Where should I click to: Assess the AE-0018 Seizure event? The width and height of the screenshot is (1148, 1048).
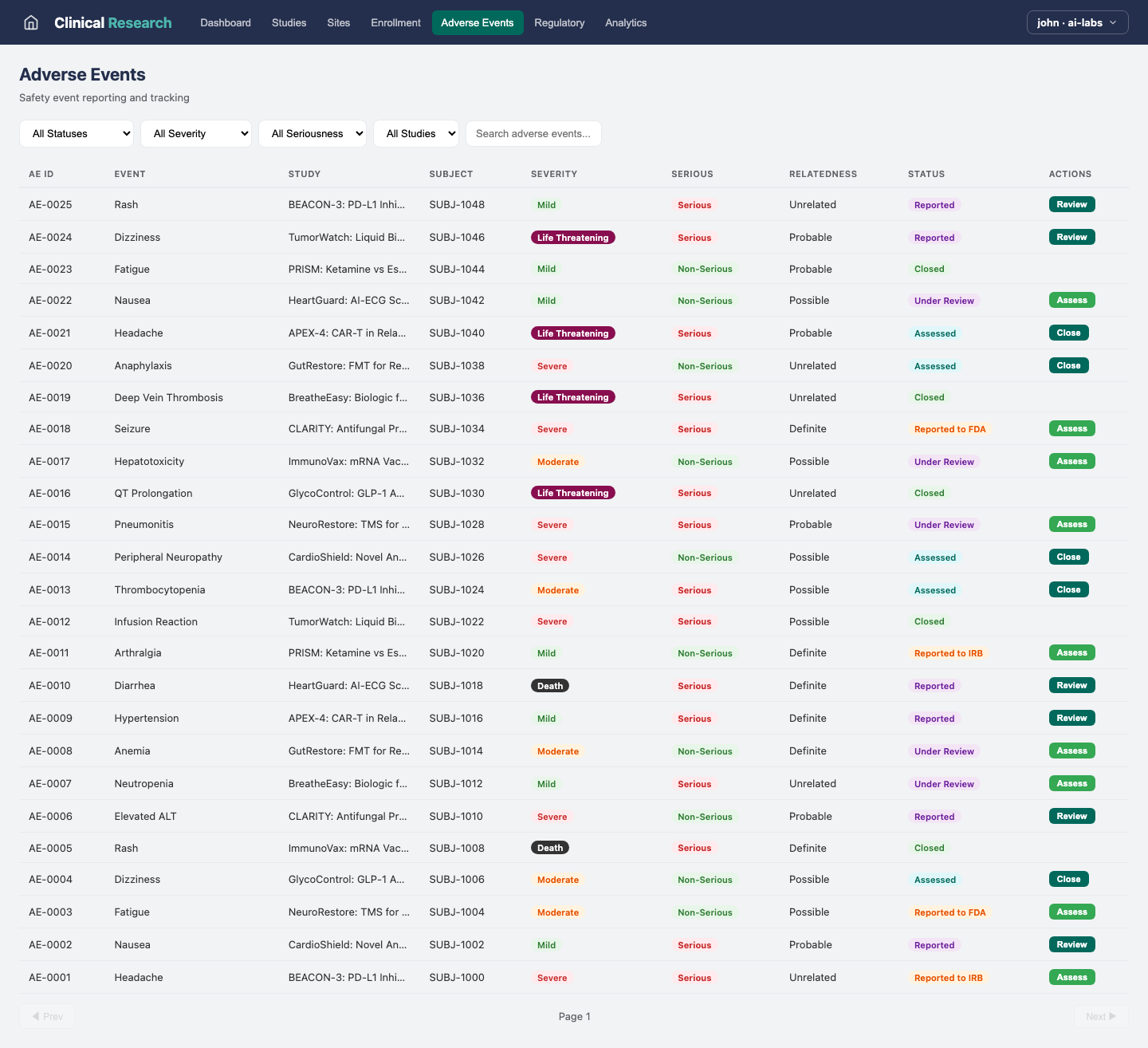pos(1071,428)
